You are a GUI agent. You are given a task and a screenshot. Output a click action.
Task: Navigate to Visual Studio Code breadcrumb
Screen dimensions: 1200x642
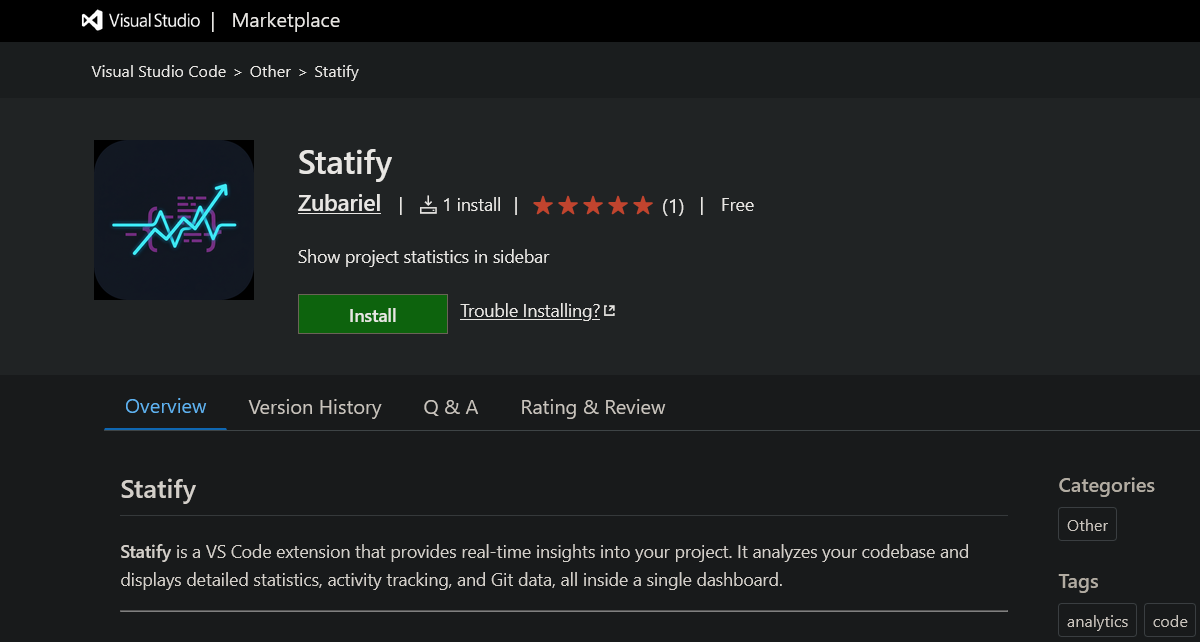pyautogui.click(x=158, y=71)
